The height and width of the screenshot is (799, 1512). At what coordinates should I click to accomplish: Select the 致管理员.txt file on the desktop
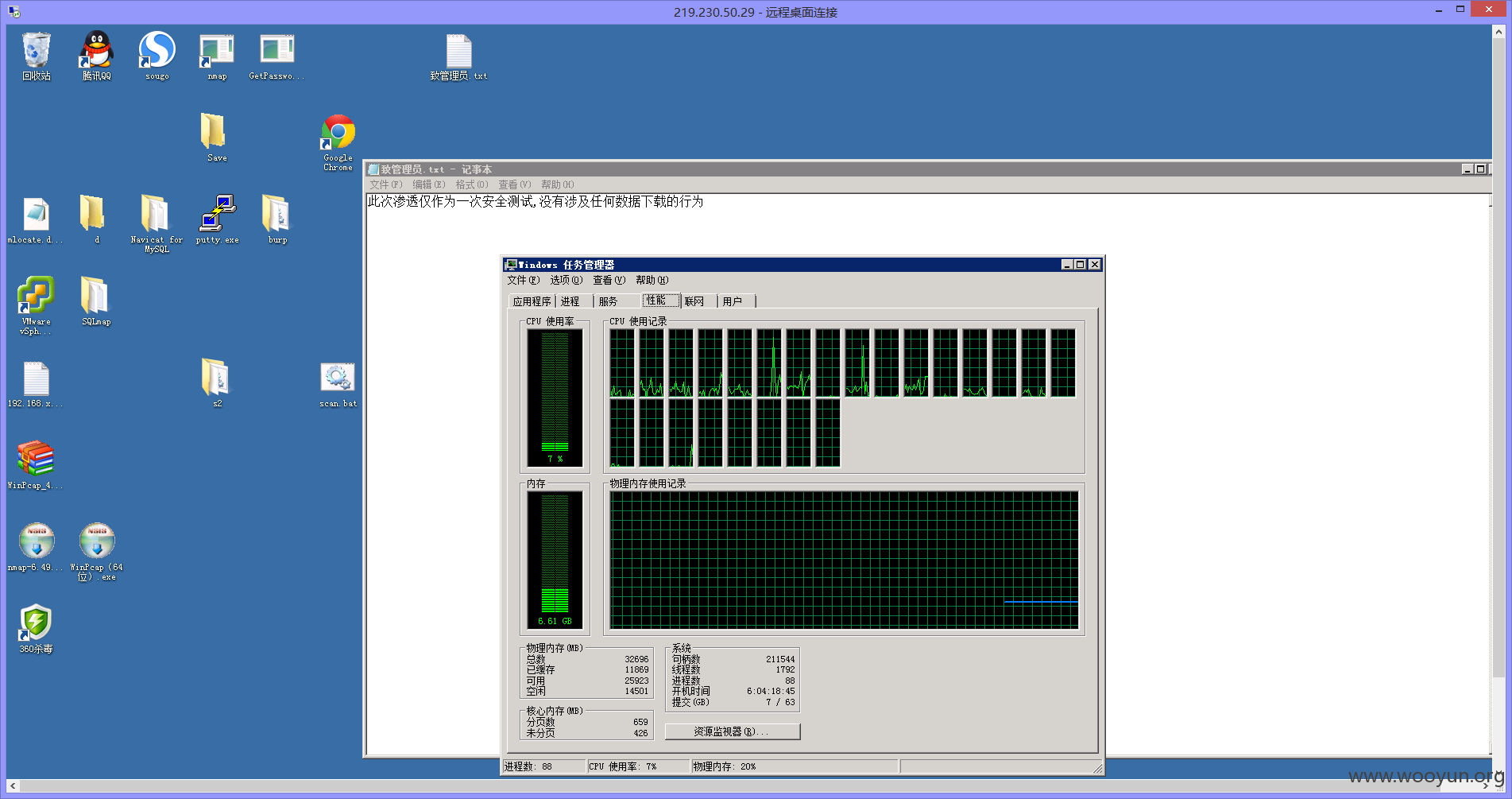[x=458, y=56]
